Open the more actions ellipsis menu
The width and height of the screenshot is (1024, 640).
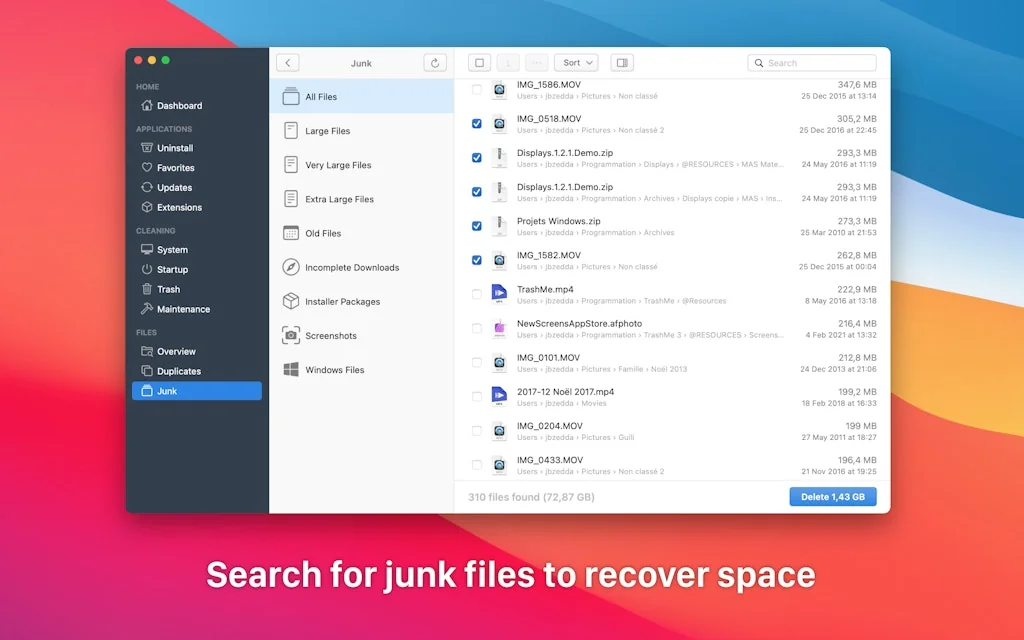pyautogui.click(x=537, y=63)
